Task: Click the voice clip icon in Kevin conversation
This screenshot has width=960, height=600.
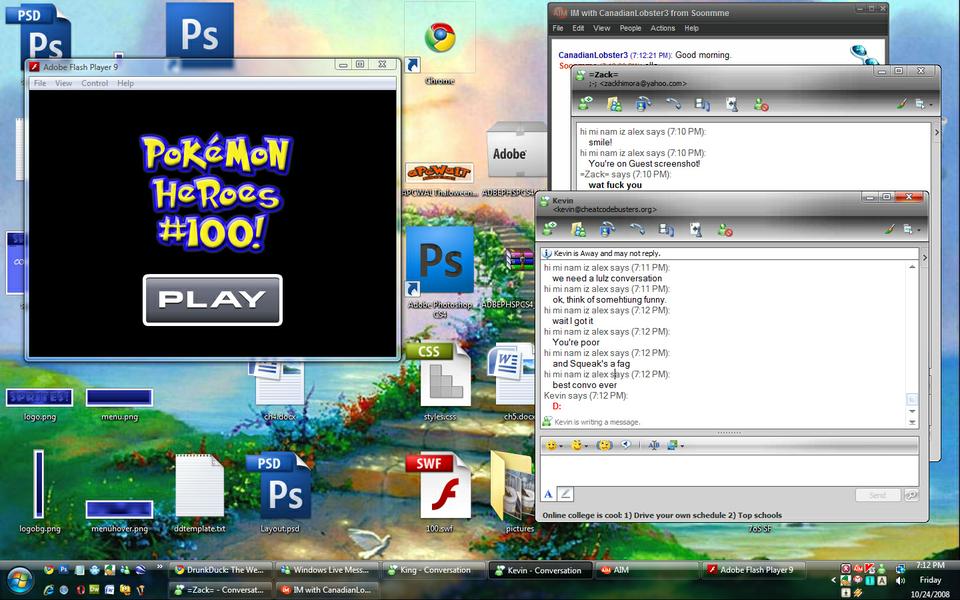Action: point(626,445)
